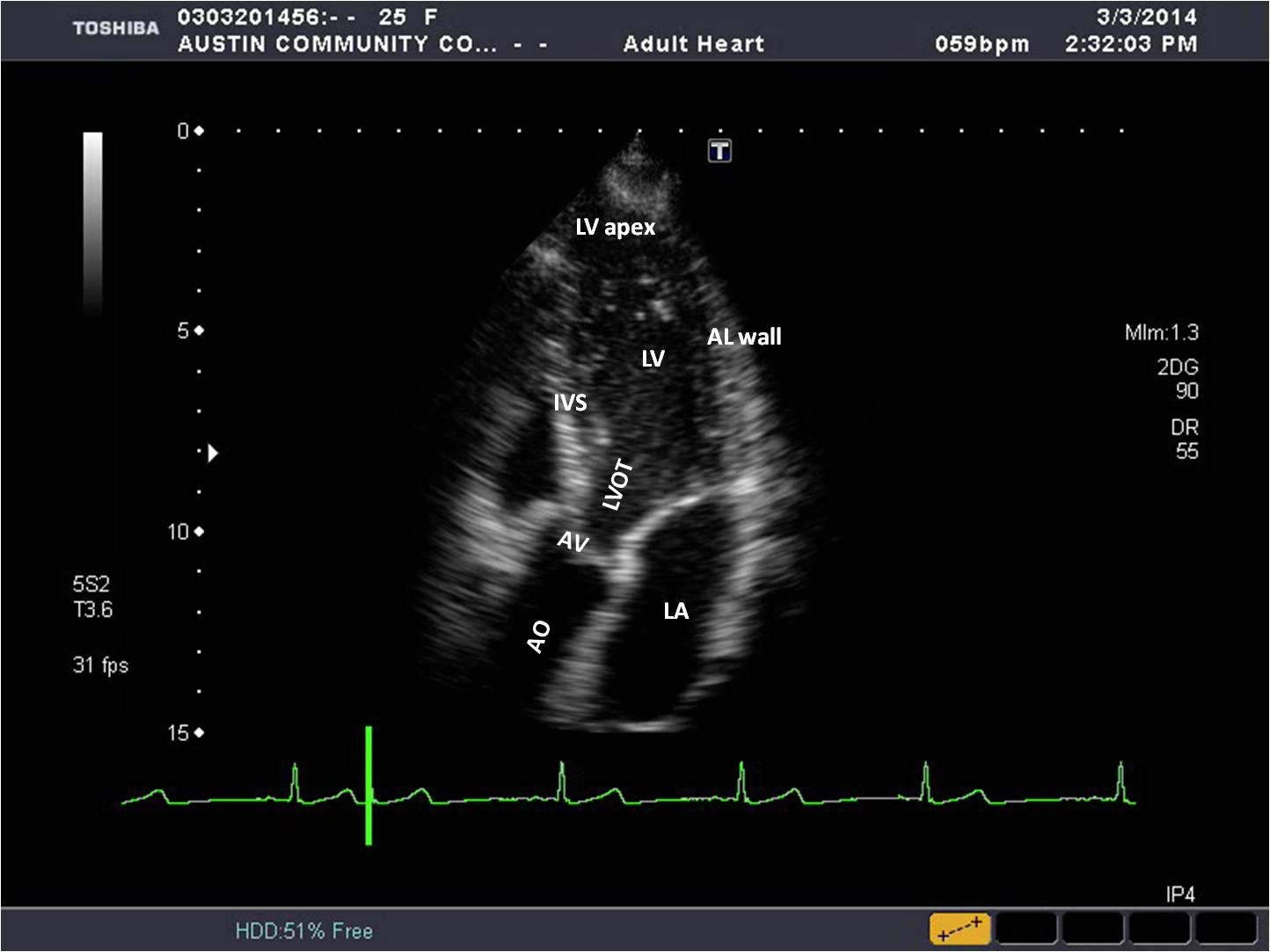
Task: Select the 'AL wall' annotation label
Action: pos(744,337)
